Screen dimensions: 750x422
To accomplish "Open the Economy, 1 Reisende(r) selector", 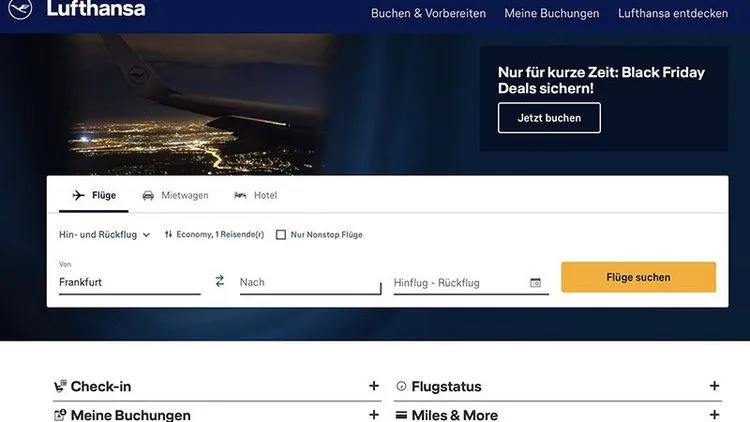I will coord(214,234).
